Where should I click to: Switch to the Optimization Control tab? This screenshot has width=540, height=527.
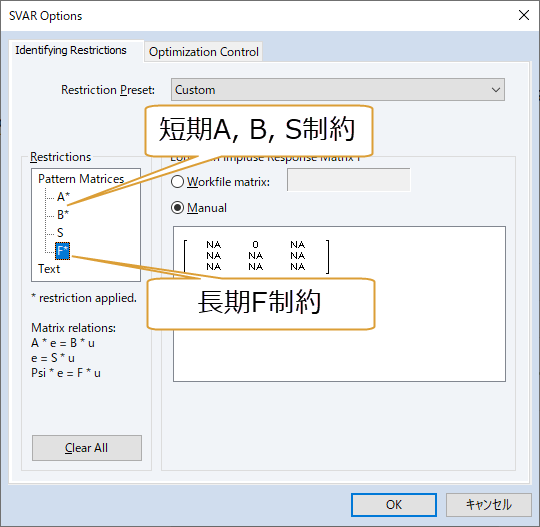(x=204, y=52)
